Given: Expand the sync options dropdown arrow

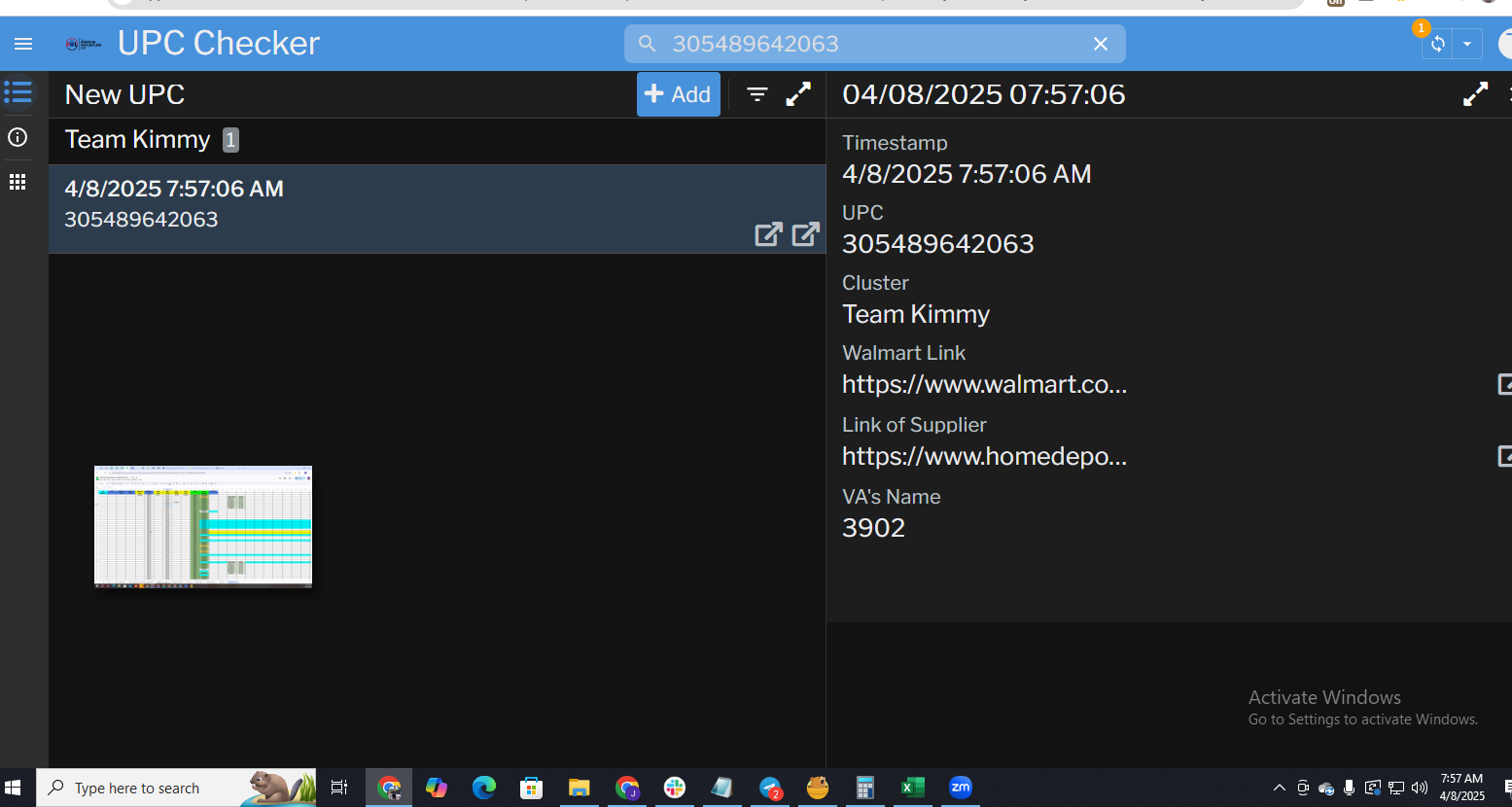Looking at the screenshot, I should [x=1466, y=44].
